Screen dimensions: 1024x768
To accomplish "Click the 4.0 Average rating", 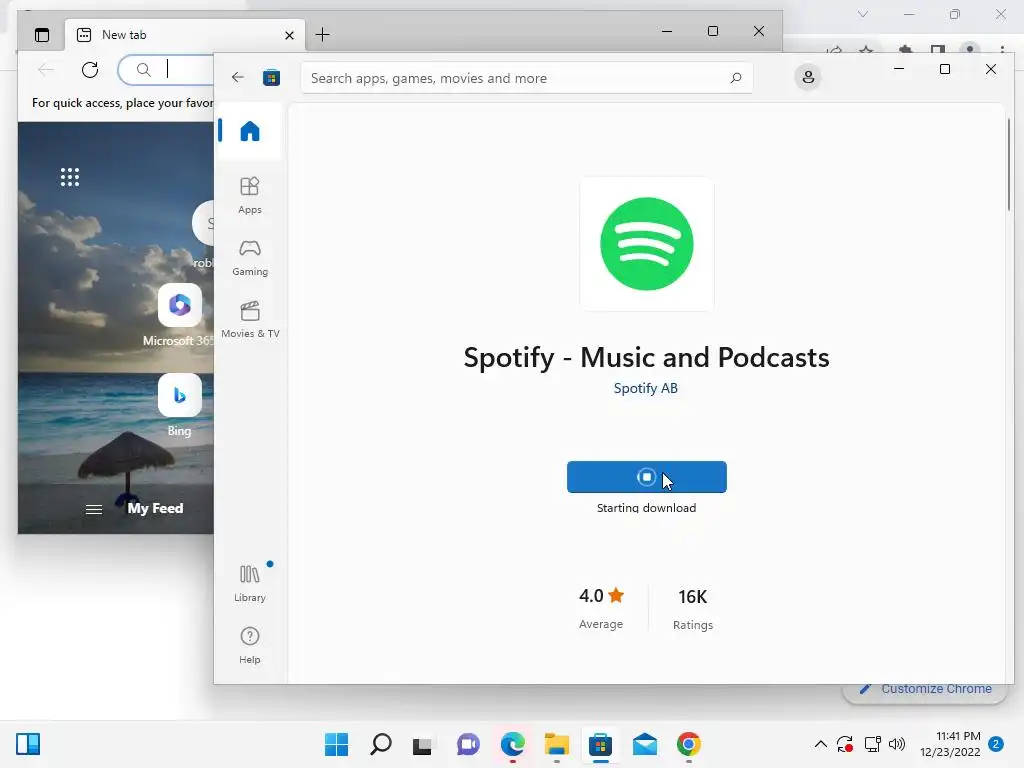I will point(601,608).
